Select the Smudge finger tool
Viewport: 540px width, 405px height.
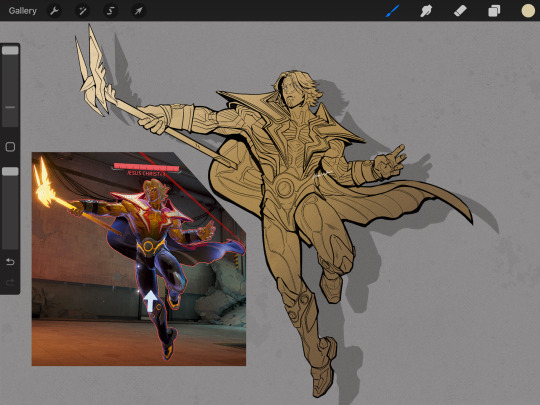[426, 11]
